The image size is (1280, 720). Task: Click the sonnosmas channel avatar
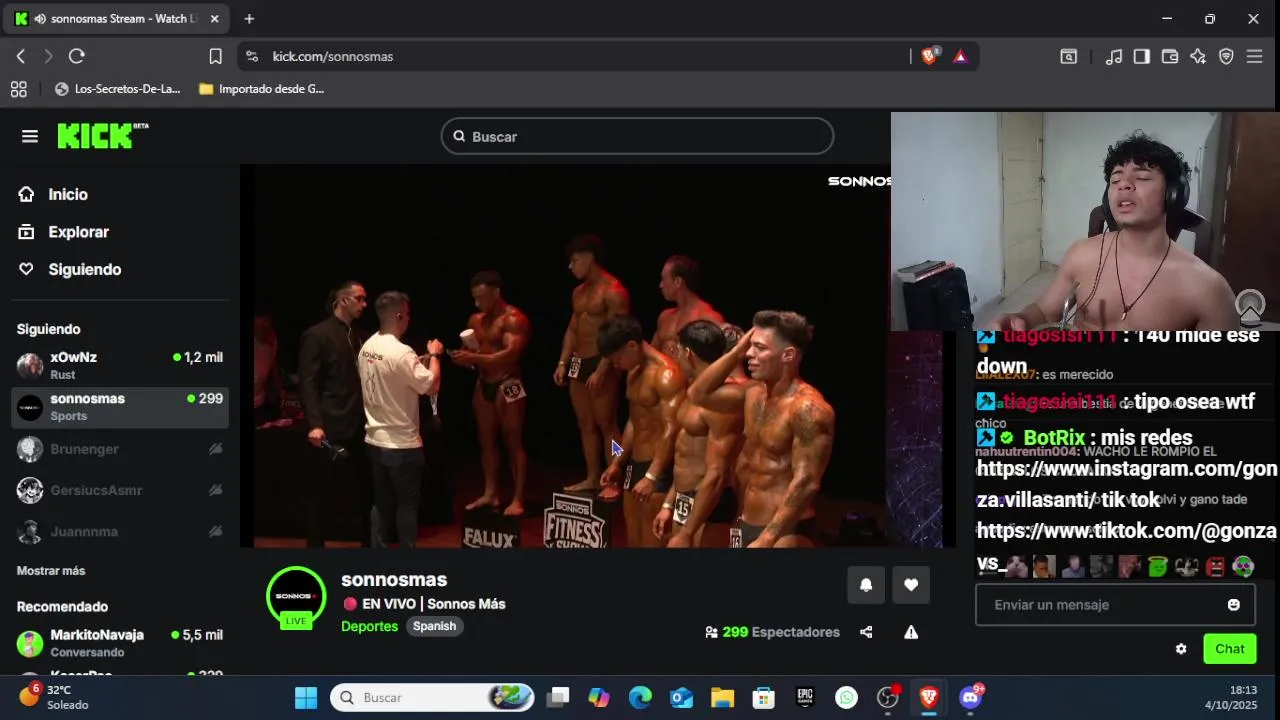click(296, 597)
